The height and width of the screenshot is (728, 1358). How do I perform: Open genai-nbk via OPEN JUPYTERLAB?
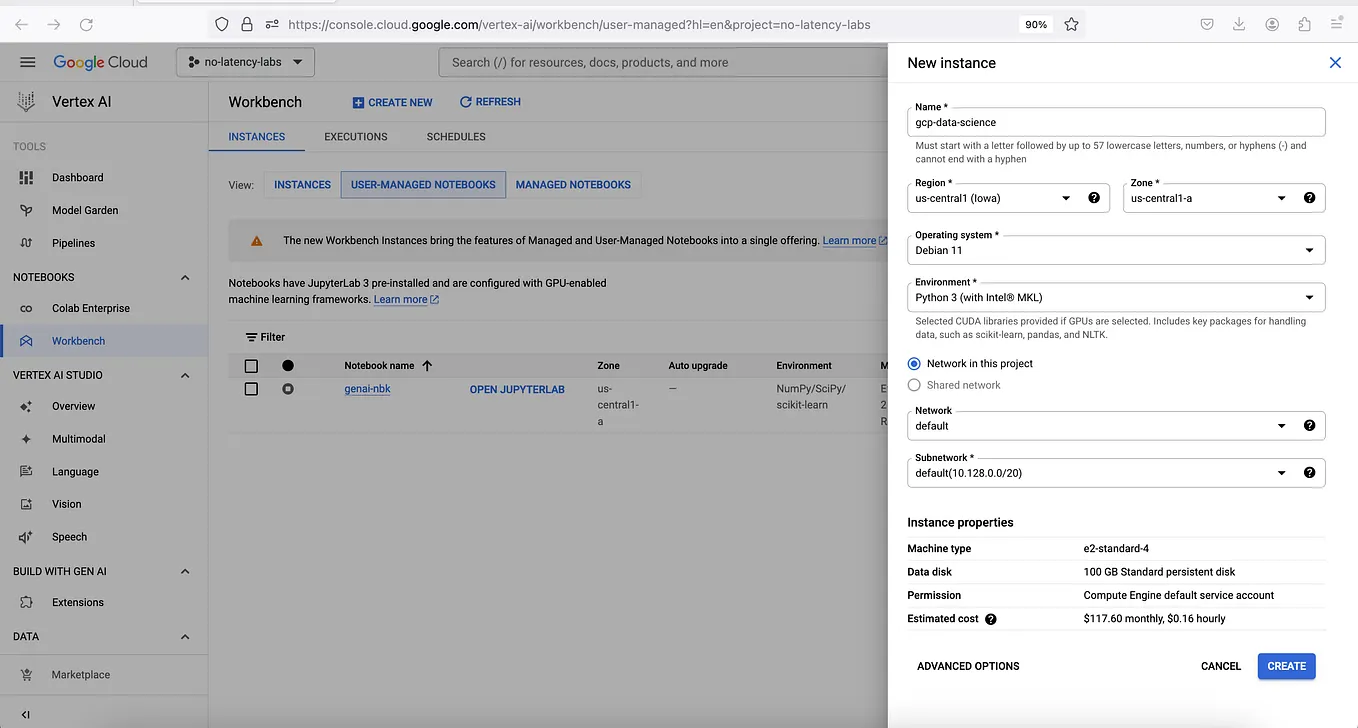click(517, 389)
